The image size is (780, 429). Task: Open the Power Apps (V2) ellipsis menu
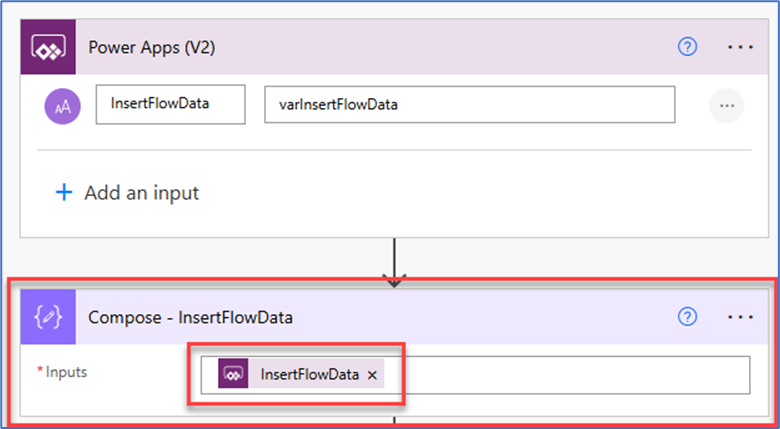pyautogui.click(x=740, y=47)
